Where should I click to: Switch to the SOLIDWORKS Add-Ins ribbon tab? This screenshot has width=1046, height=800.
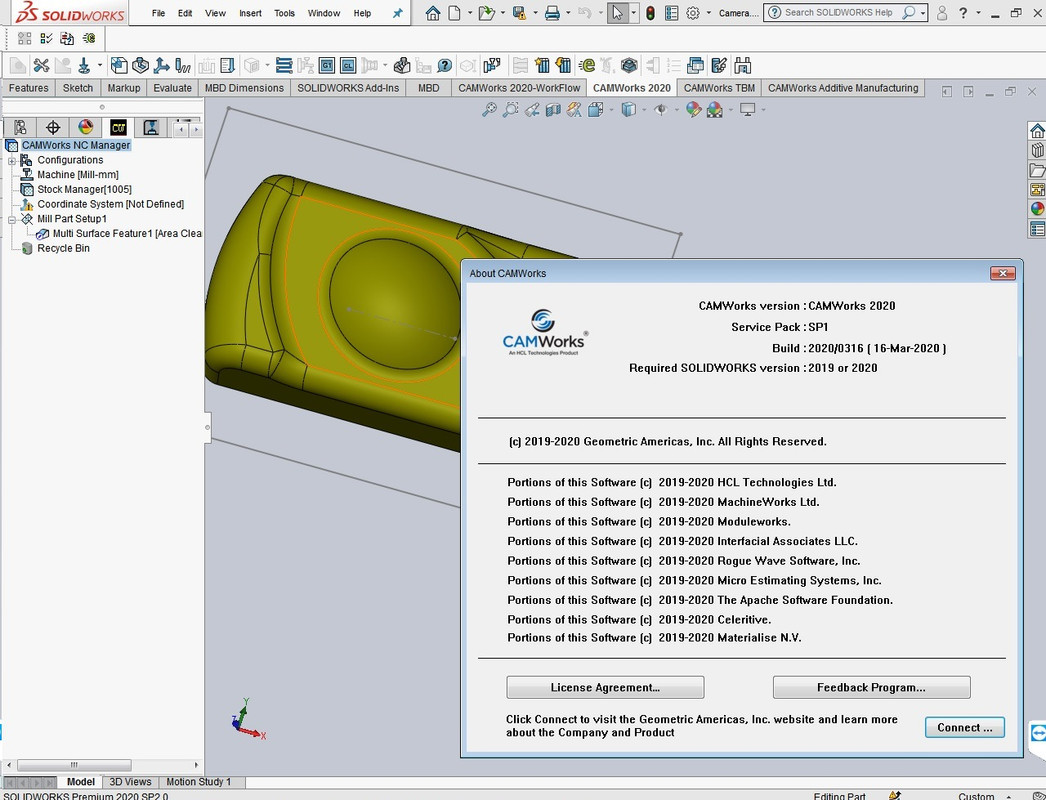click(x=348, y=88)
